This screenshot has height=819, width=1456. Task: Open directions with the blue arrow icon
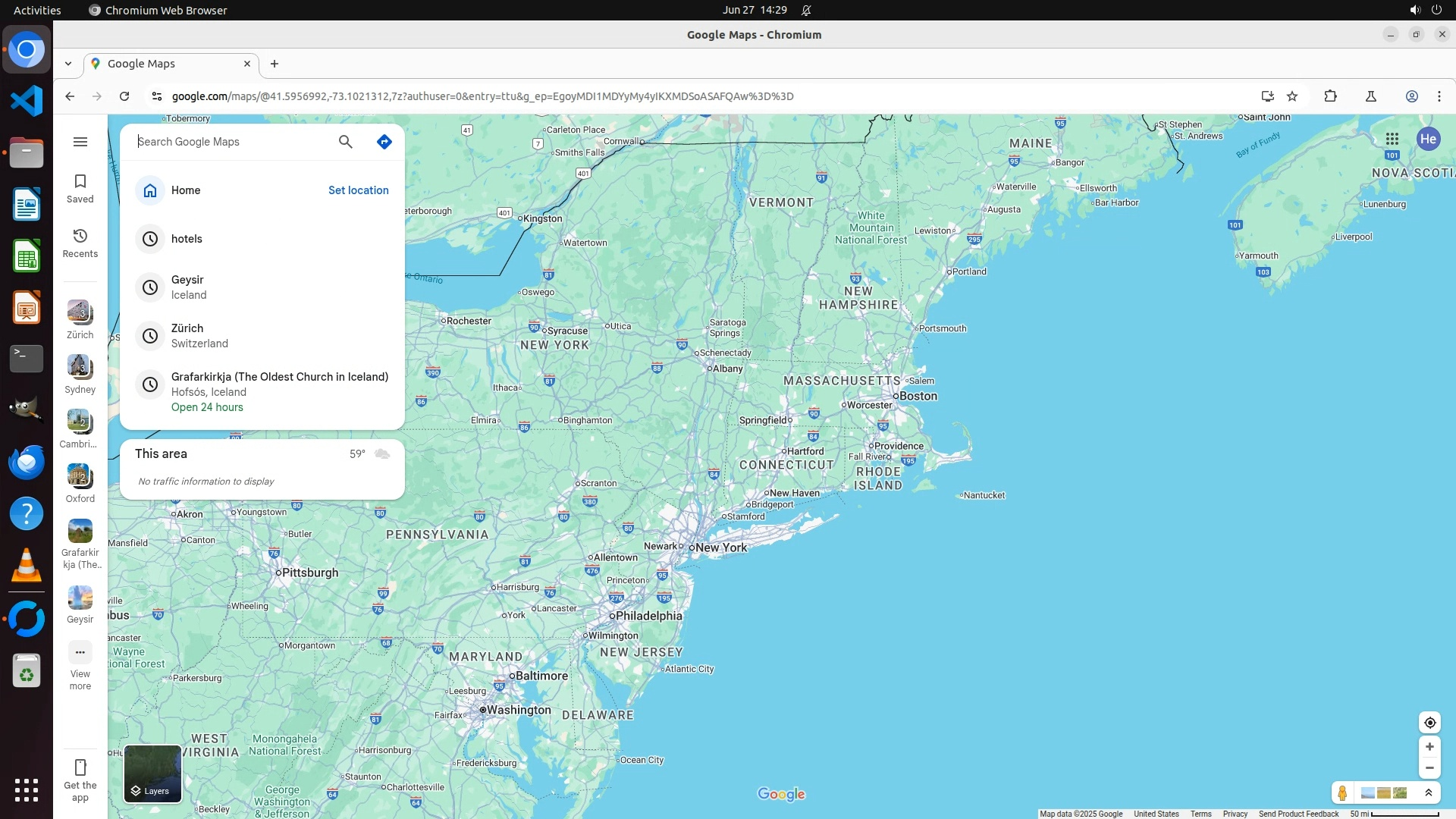(384, 142)
